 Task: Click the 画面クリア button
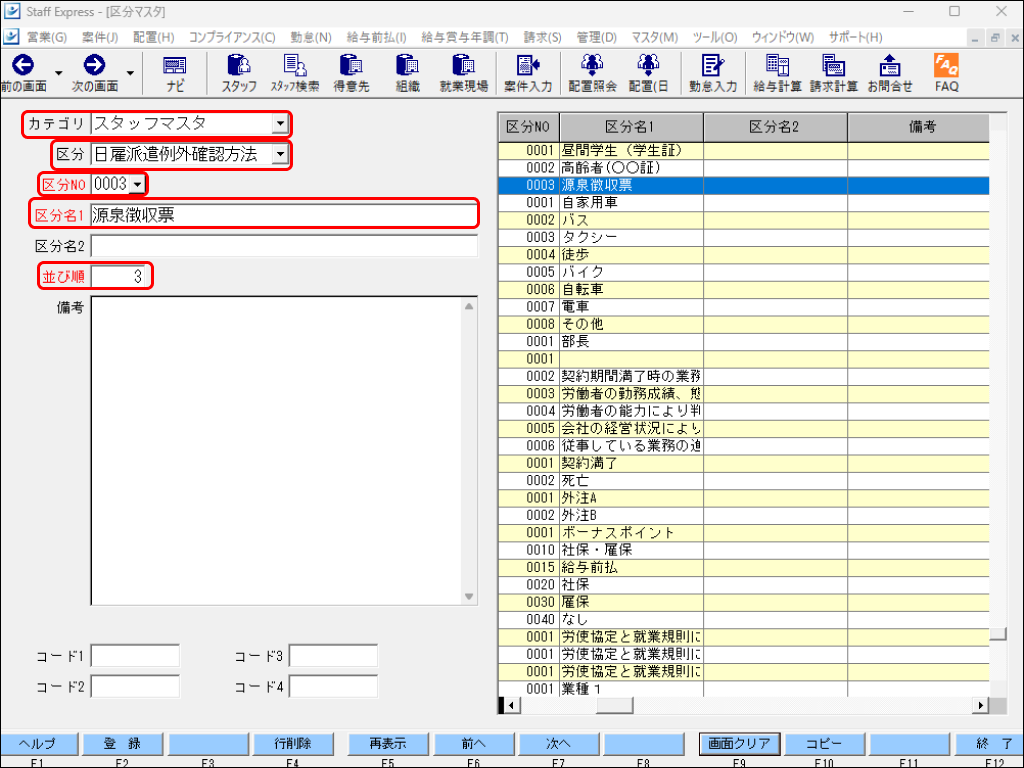pyautogui.click(x=739, y=743)
